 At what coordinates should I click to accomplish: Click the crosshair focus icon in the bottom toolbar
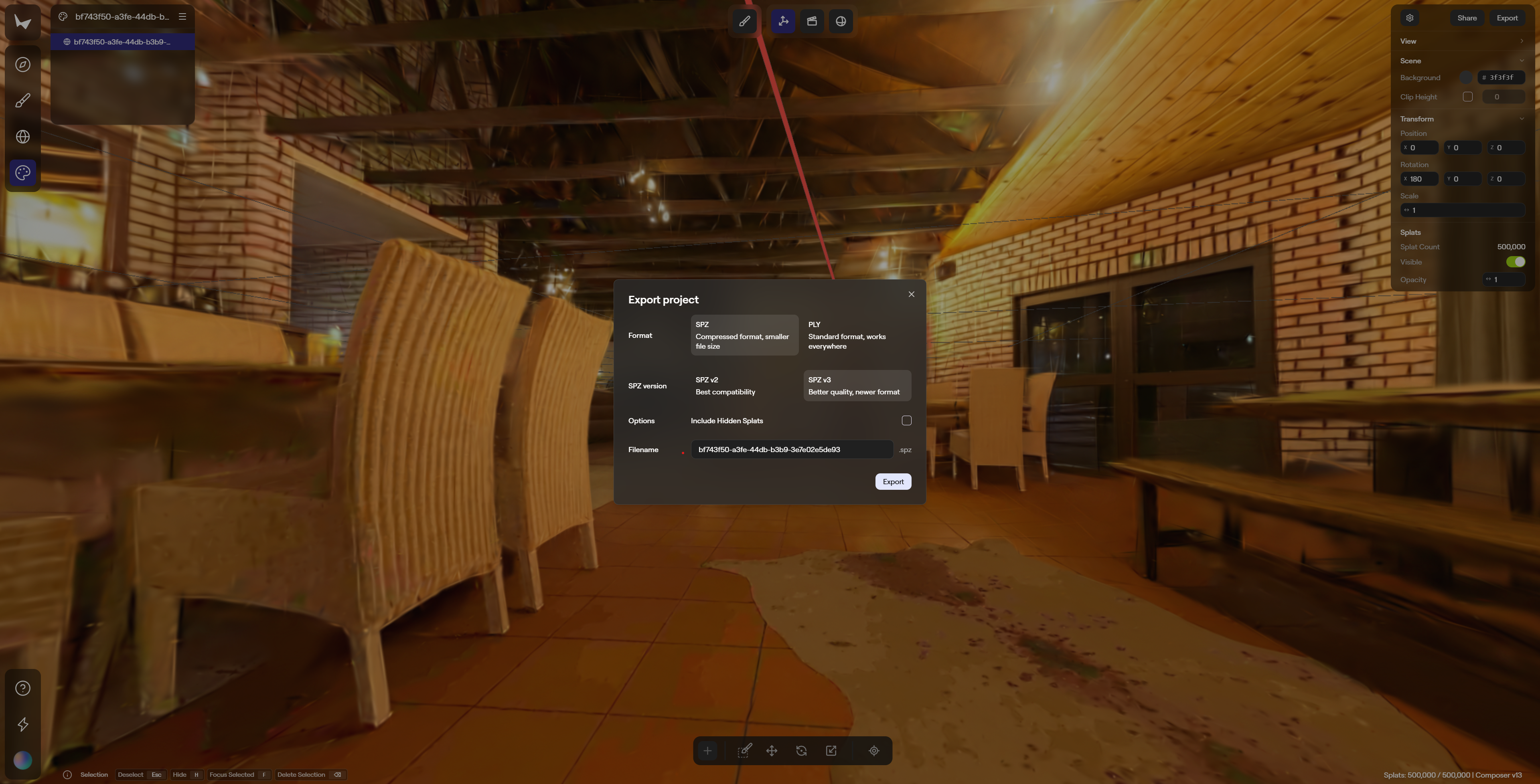coord(873,751)
